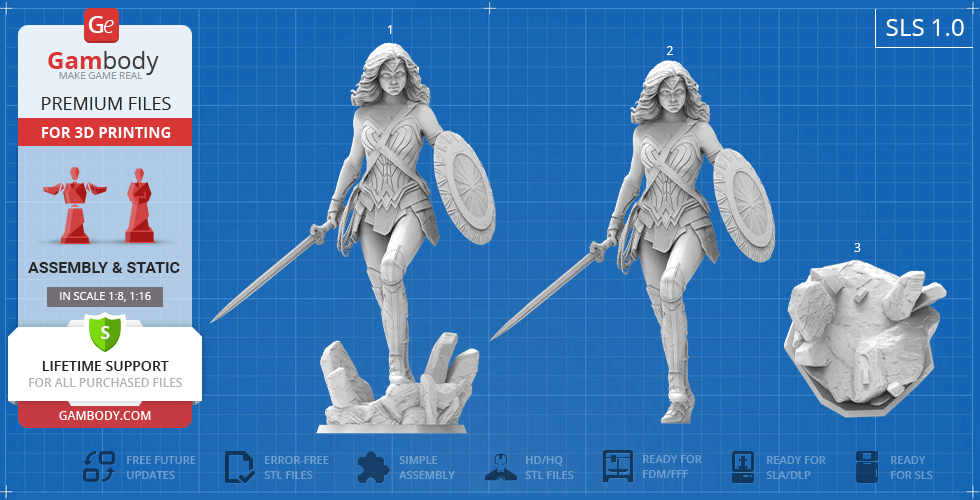Click the Ready for SLA/DLP printer icon
This screenshot has width=980, height=500.
[743, 467]
